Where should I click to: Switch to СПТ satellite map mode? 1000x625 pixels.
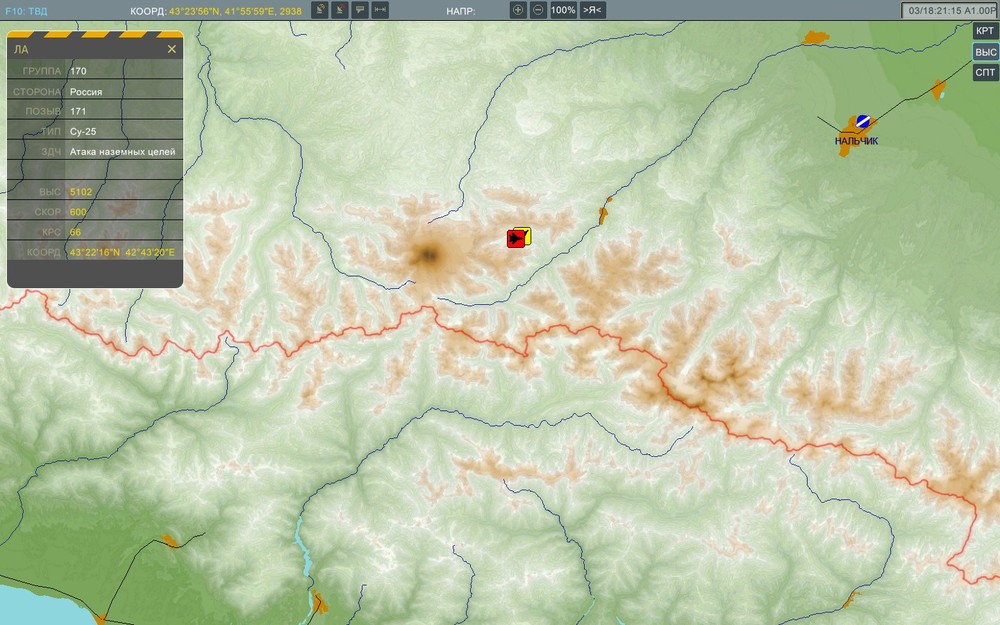[x=985, y=72]
